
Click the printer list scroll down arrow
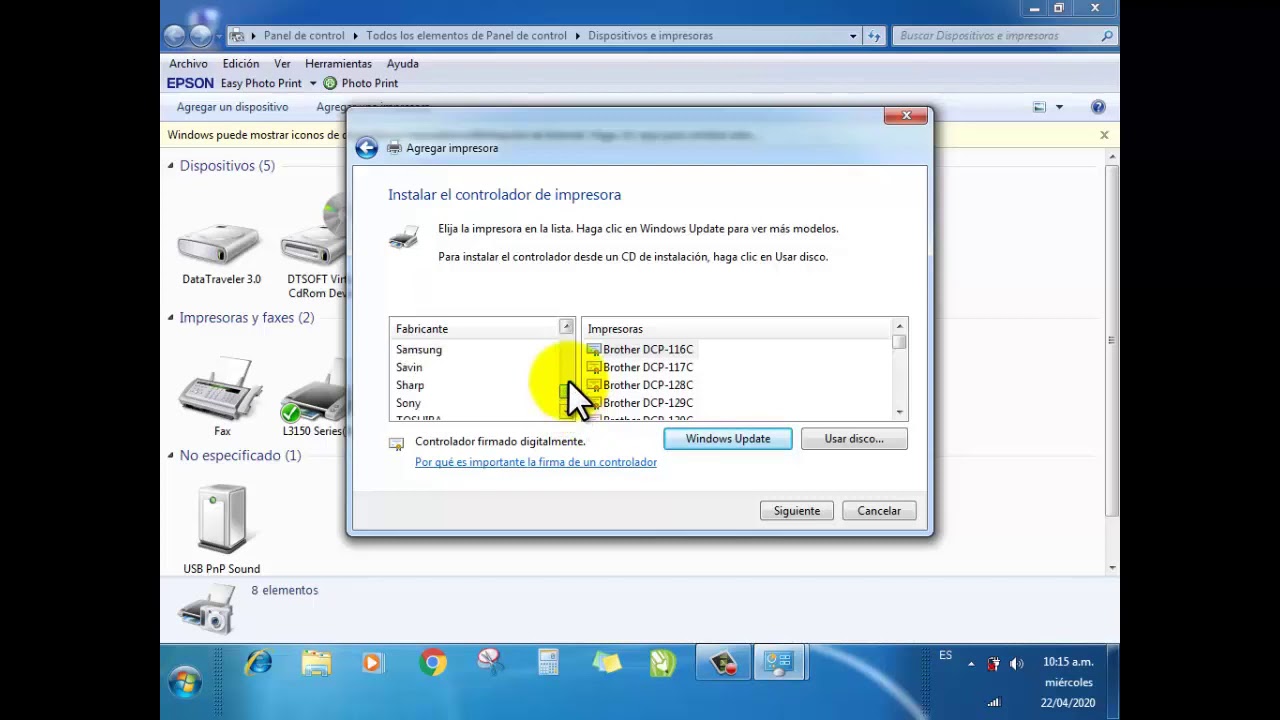coord(900,412)
